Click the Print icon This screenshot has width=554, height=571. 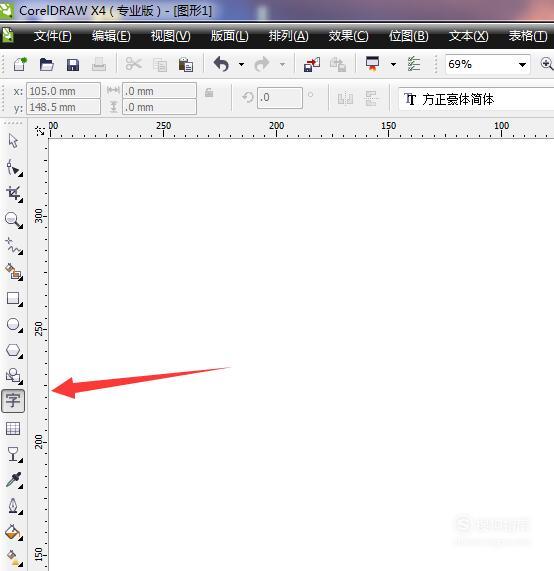tap(99, 64)
